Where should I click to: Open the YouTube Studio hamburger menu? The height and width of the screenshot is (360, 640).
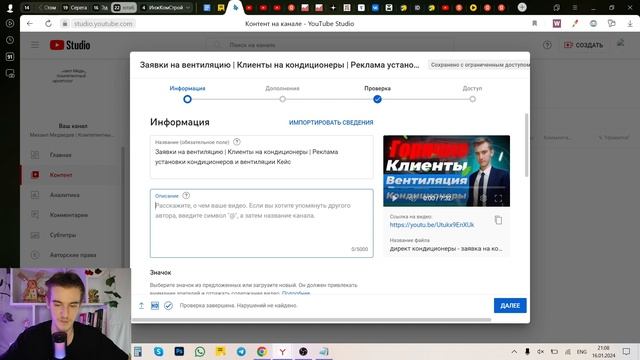click(x=35, y=45)
